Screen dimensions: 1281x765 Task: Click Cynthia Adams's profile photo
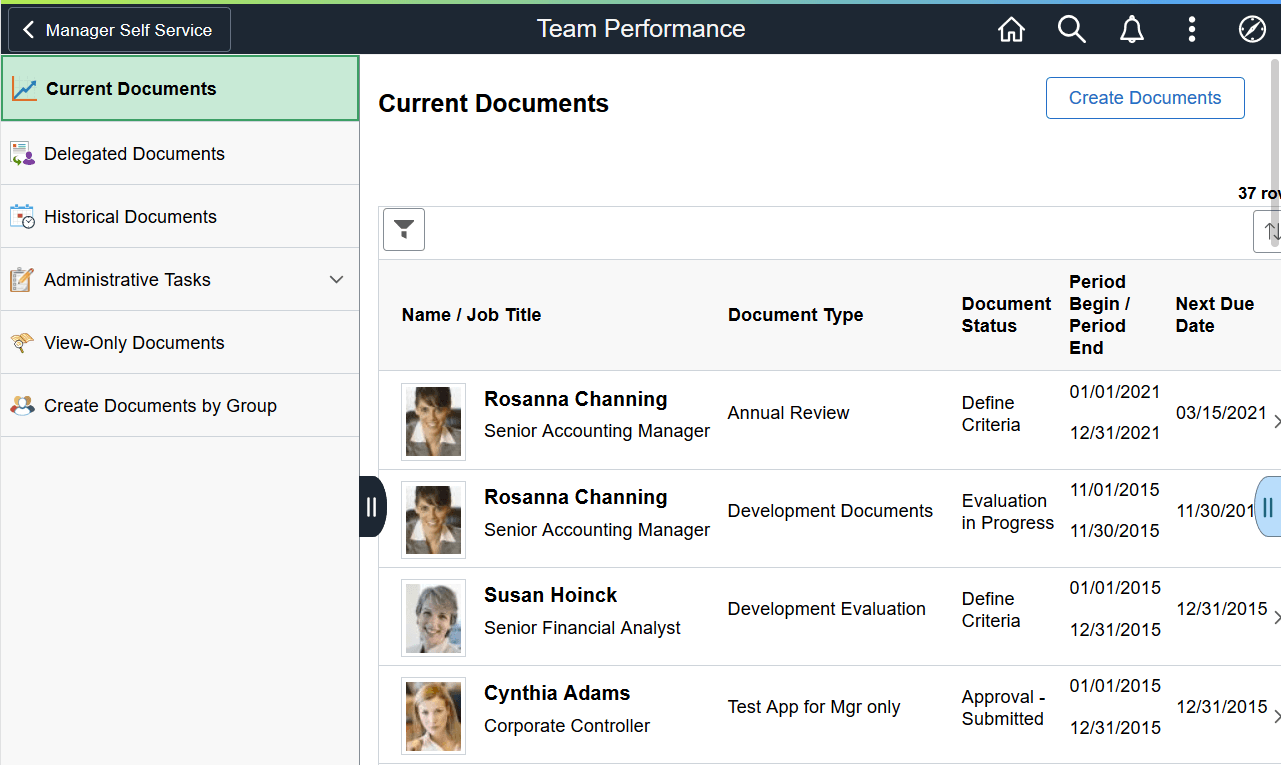pos(433,716)
